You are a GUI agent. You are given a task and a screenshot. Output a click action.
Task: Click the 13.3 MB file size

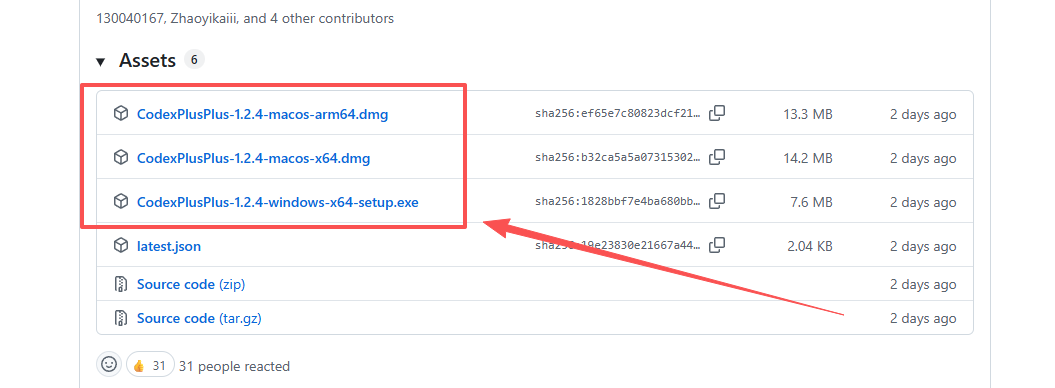coord(807,114)
